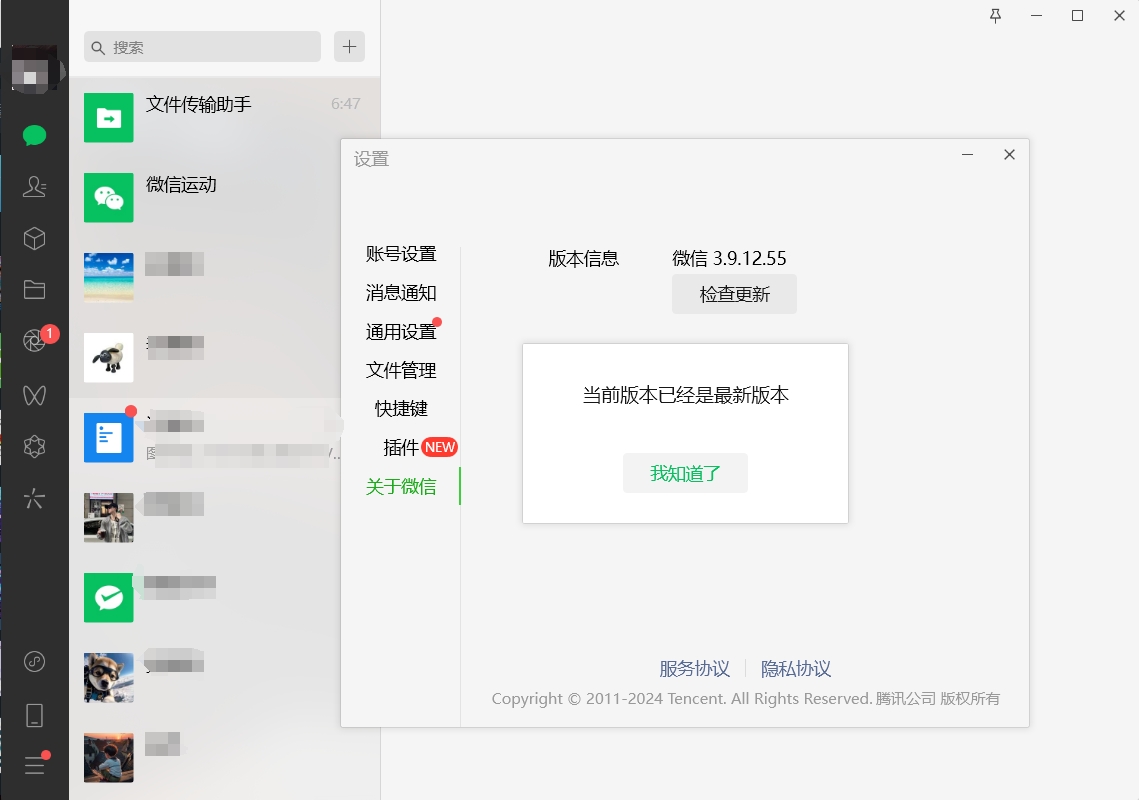Open the 隐私协议 link

pyautogui.click(x=796, y=668)
